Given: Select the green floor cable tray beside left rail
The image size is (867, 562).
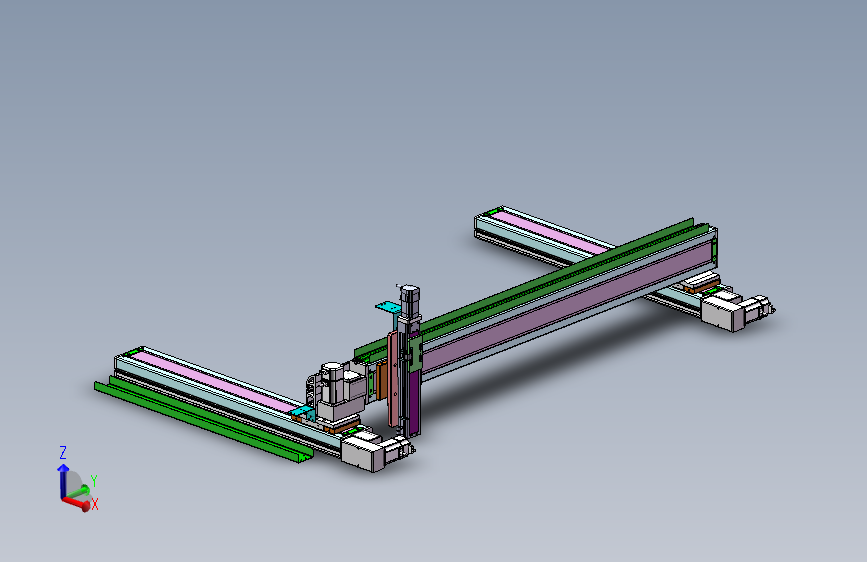Looking at the screenshot, I should click(x=203, y=420).
